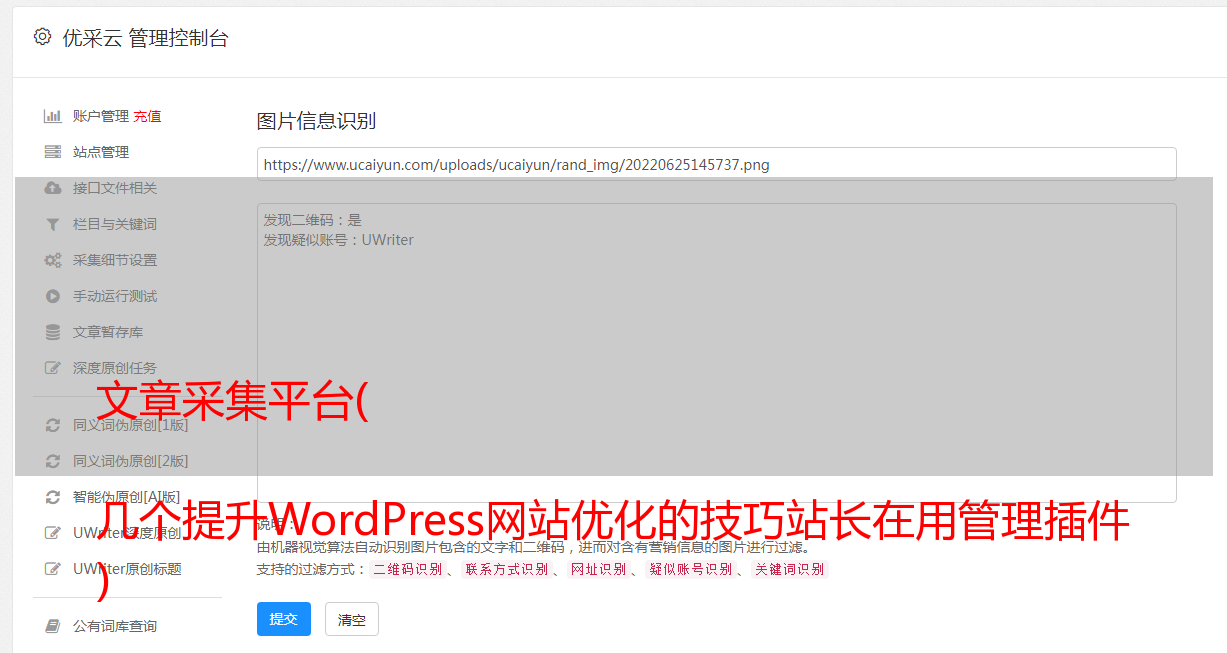Click the red 充值 link
The height and width of the screenshot is (653, 1227).
147,116
